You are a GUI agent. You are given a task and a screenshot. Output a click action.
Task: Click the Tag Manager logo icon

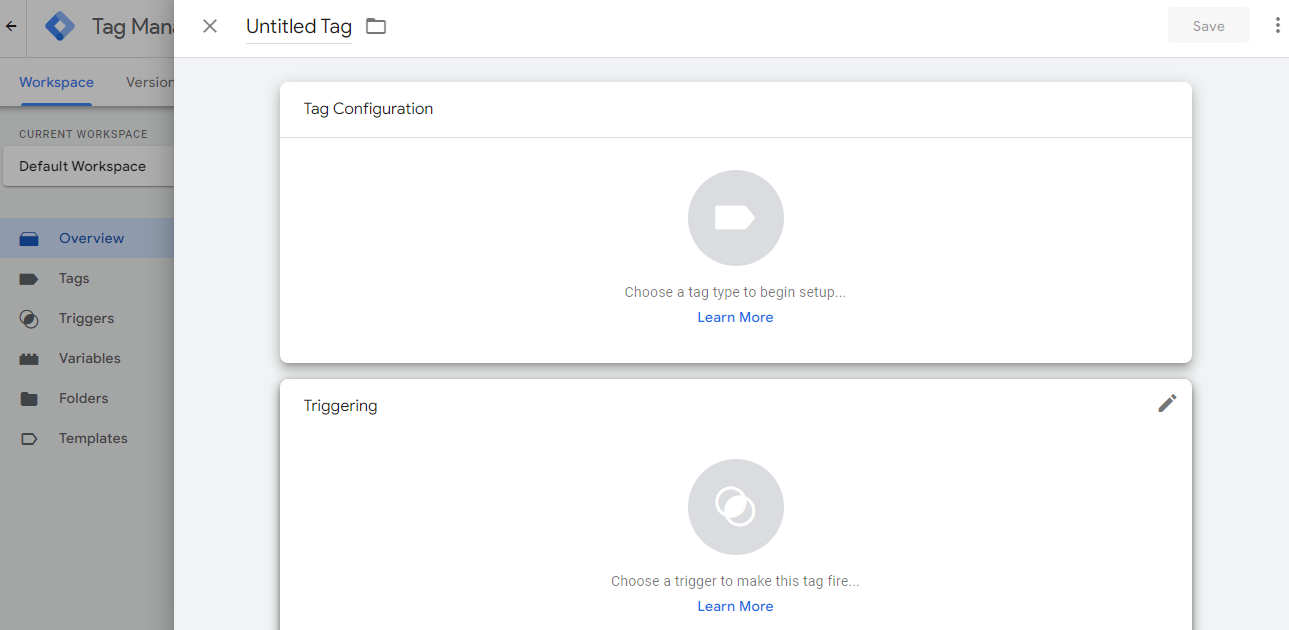coord(60,26)
